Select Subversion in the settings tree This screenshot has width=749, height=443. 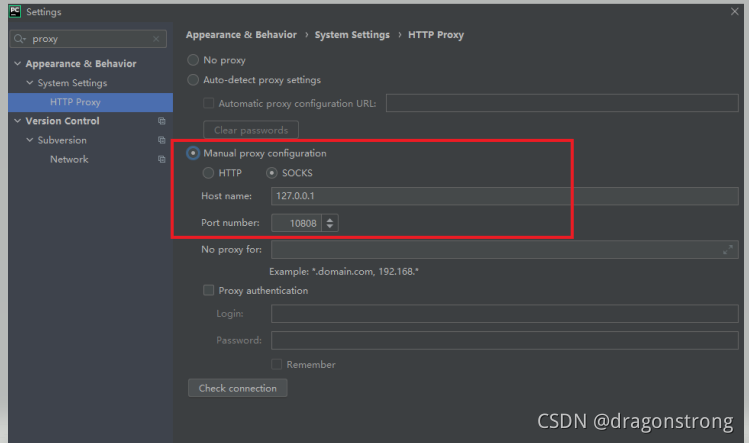(x=62, y=140)
